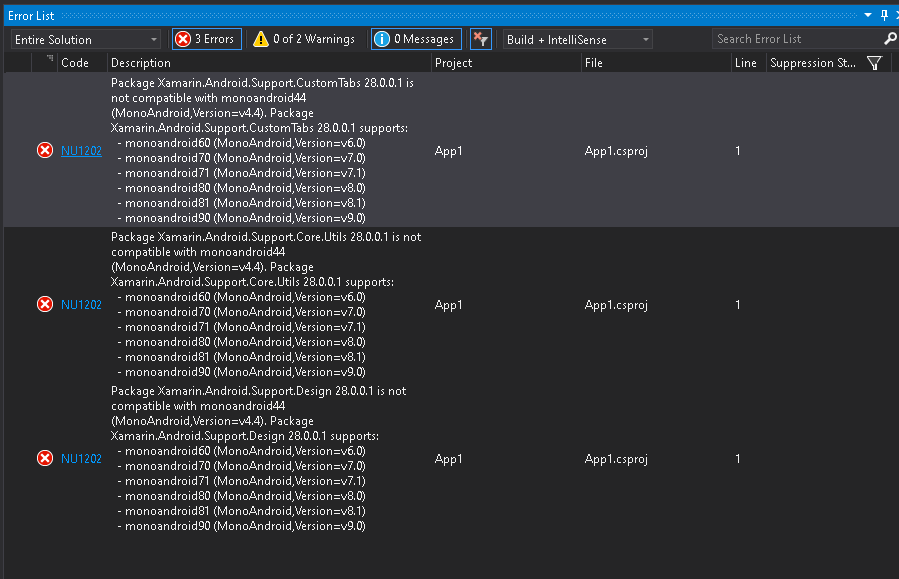Select the Core.Utils 28.0.0.1 error description

(x=266, y=304)
